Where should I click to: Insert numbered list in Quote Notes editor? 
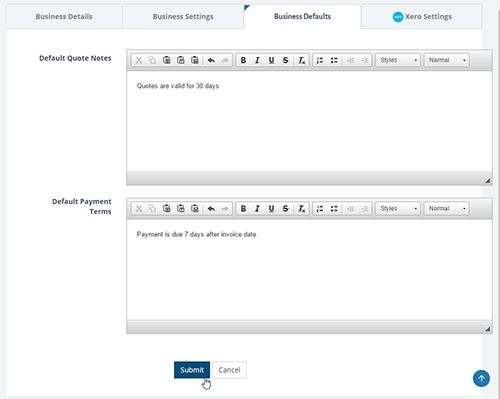[x=320, y=60]
